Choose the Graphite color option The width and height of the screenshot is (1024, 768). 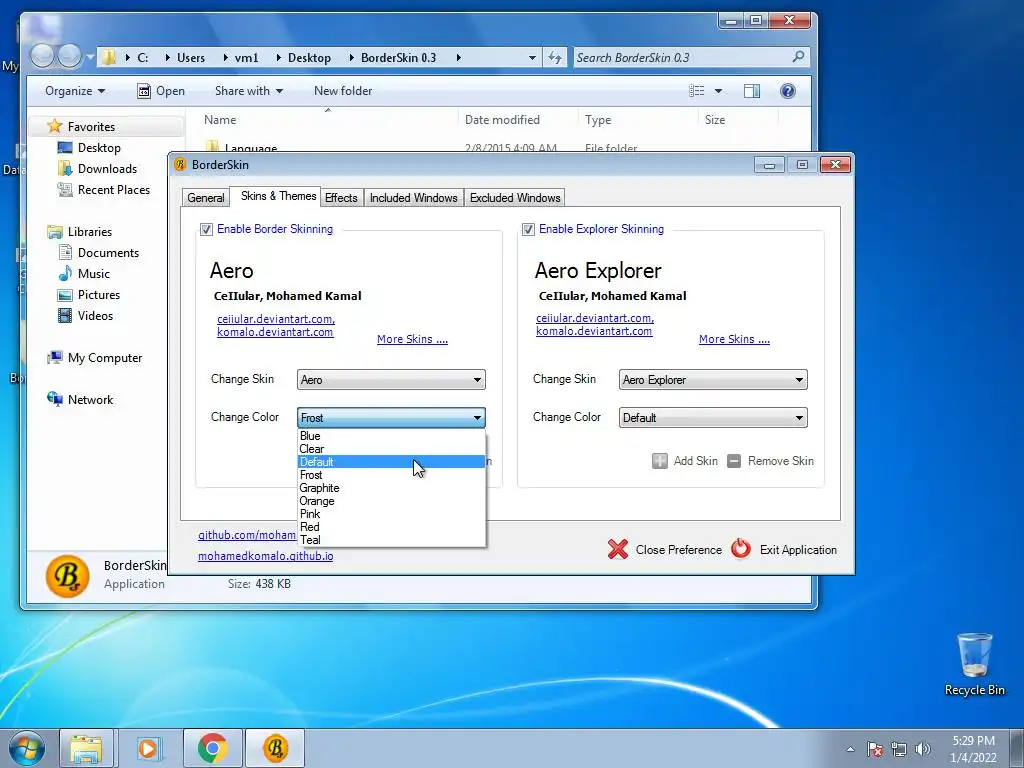click(x=391, y=488)
